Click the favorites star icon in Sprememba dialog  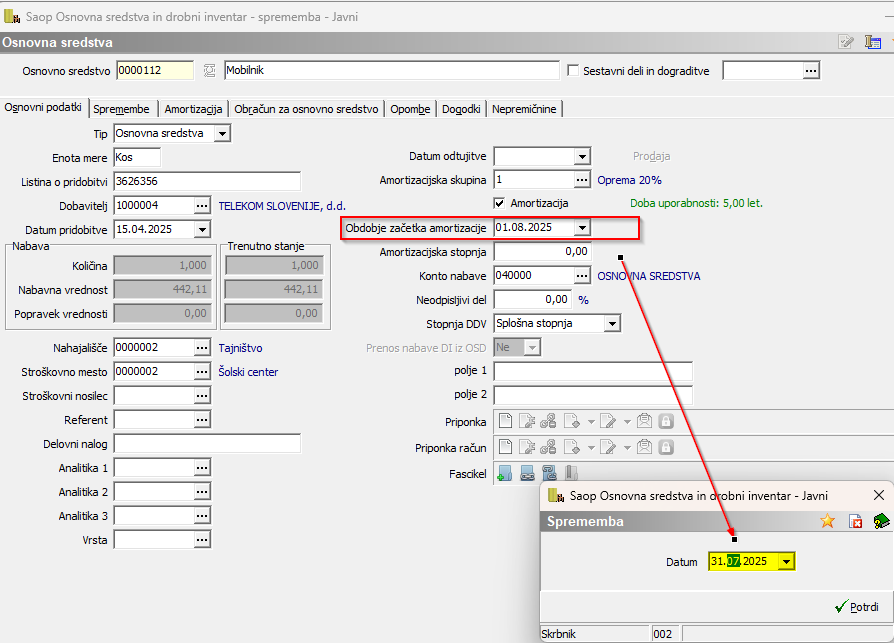827,521
